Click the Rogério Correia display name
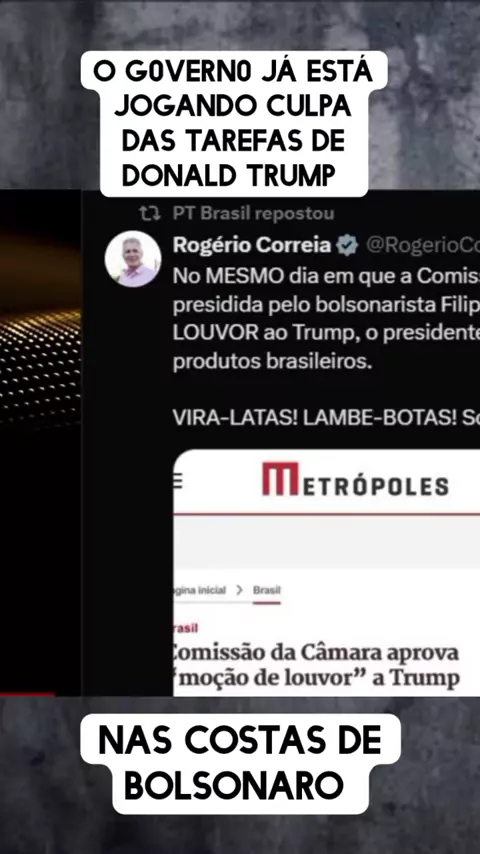The image size is (480, 854). [252, 246]
